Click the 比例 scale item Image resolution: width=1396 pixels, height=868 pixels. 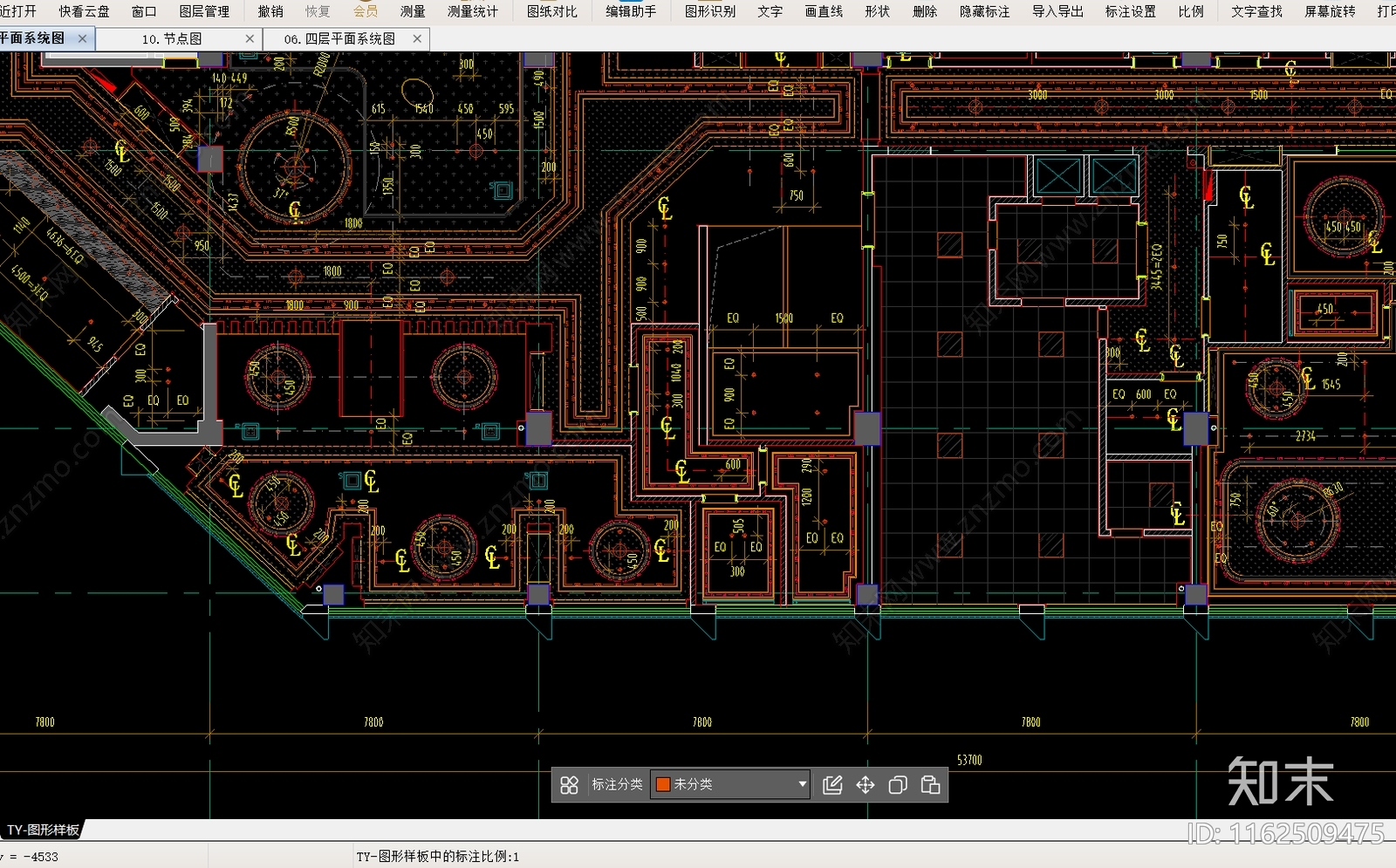coord(1191,11)
